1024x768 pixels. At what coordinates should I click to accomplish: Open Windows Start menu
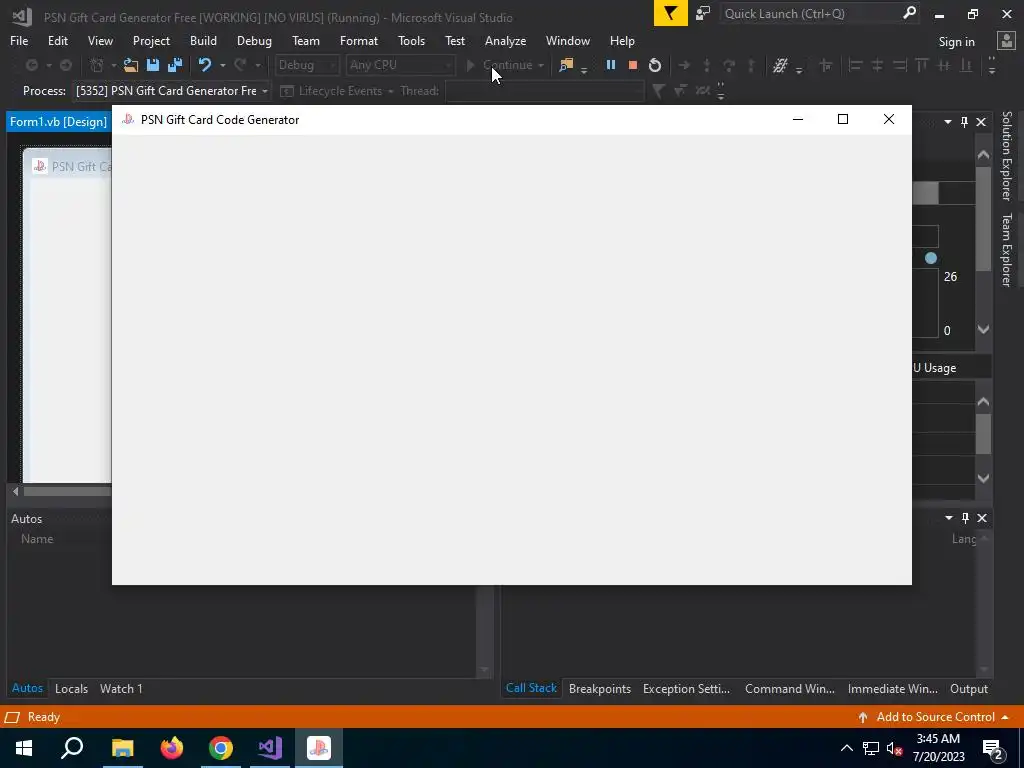click(24, 748)
